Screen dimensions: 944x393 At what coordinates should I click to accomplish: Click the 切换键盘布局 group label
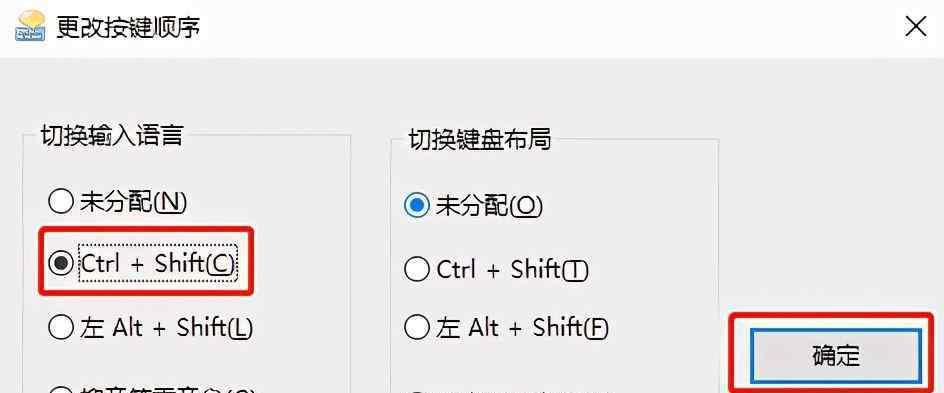pyautogui.click(x=480, y=139)
